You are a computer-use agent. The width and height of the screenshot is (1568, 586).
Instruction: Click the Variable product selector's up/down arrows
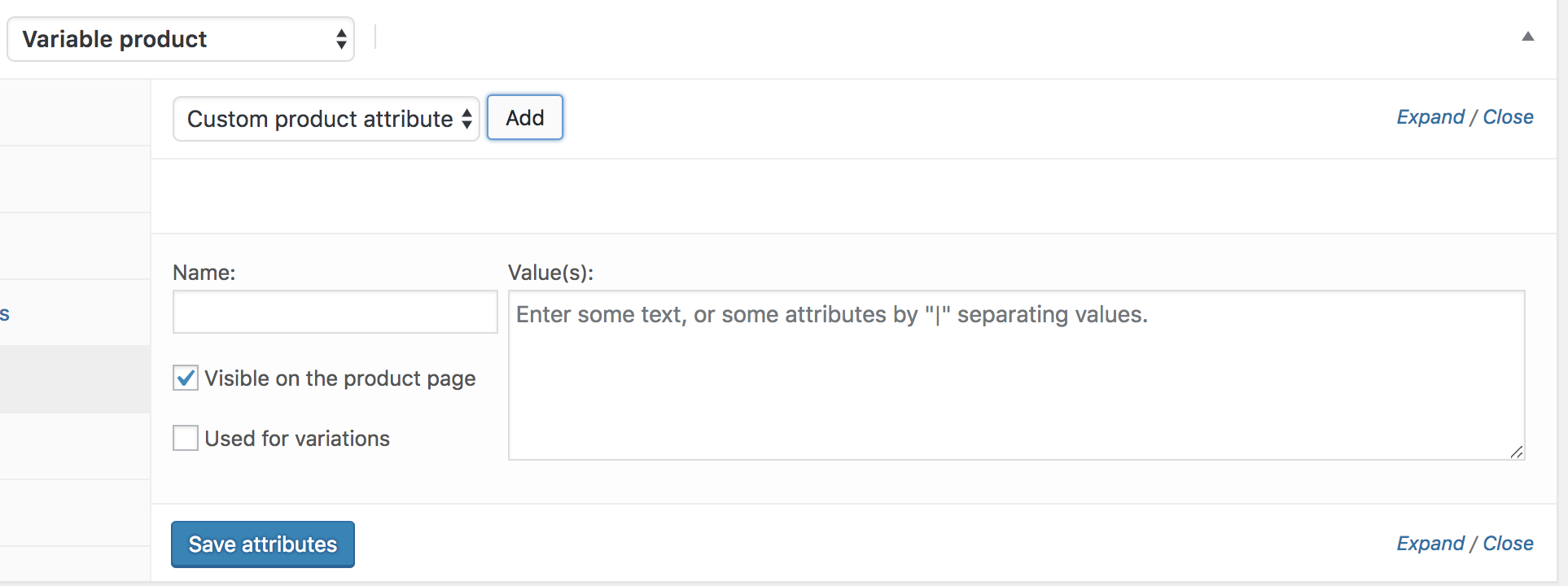tap(340, 38)
